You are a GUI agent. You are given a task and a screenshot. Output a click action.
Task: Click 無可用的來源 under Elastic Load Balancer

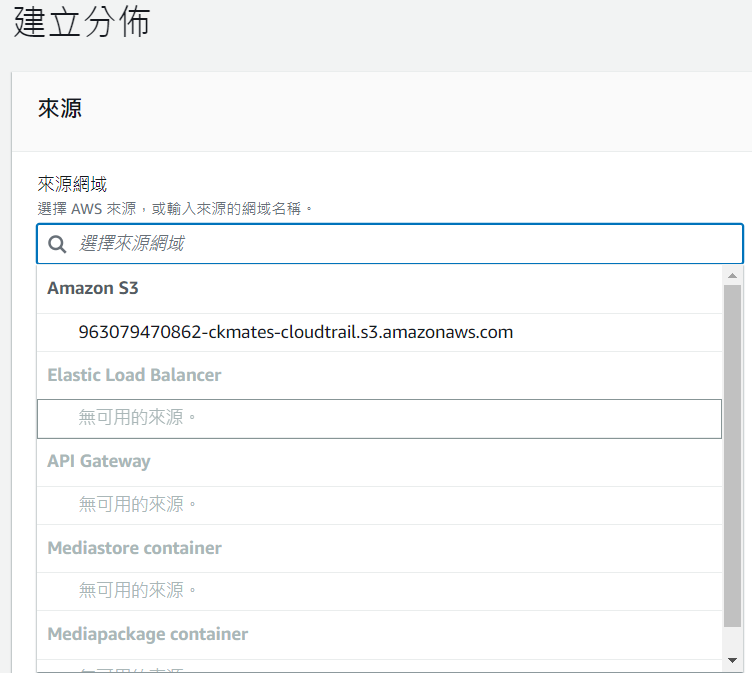[379, 419]
